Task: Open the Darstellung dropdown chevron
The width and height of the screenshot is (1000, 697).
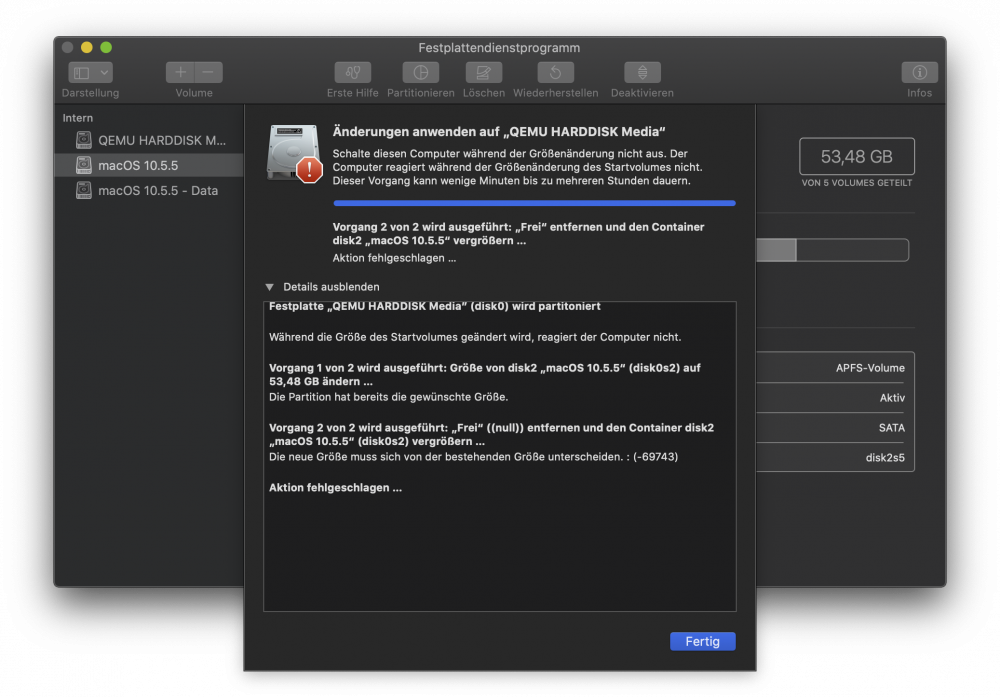Action: point(104,73)
